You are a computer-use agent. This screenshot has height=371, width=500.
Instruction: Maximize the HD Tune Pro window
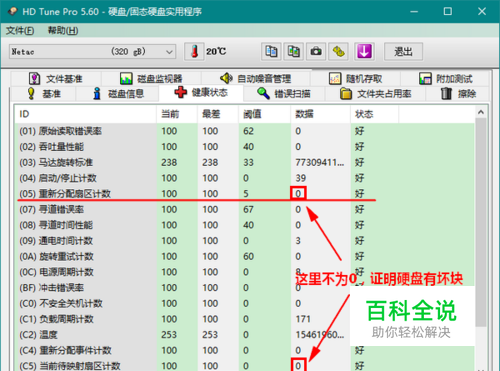(x=448, y=11)
